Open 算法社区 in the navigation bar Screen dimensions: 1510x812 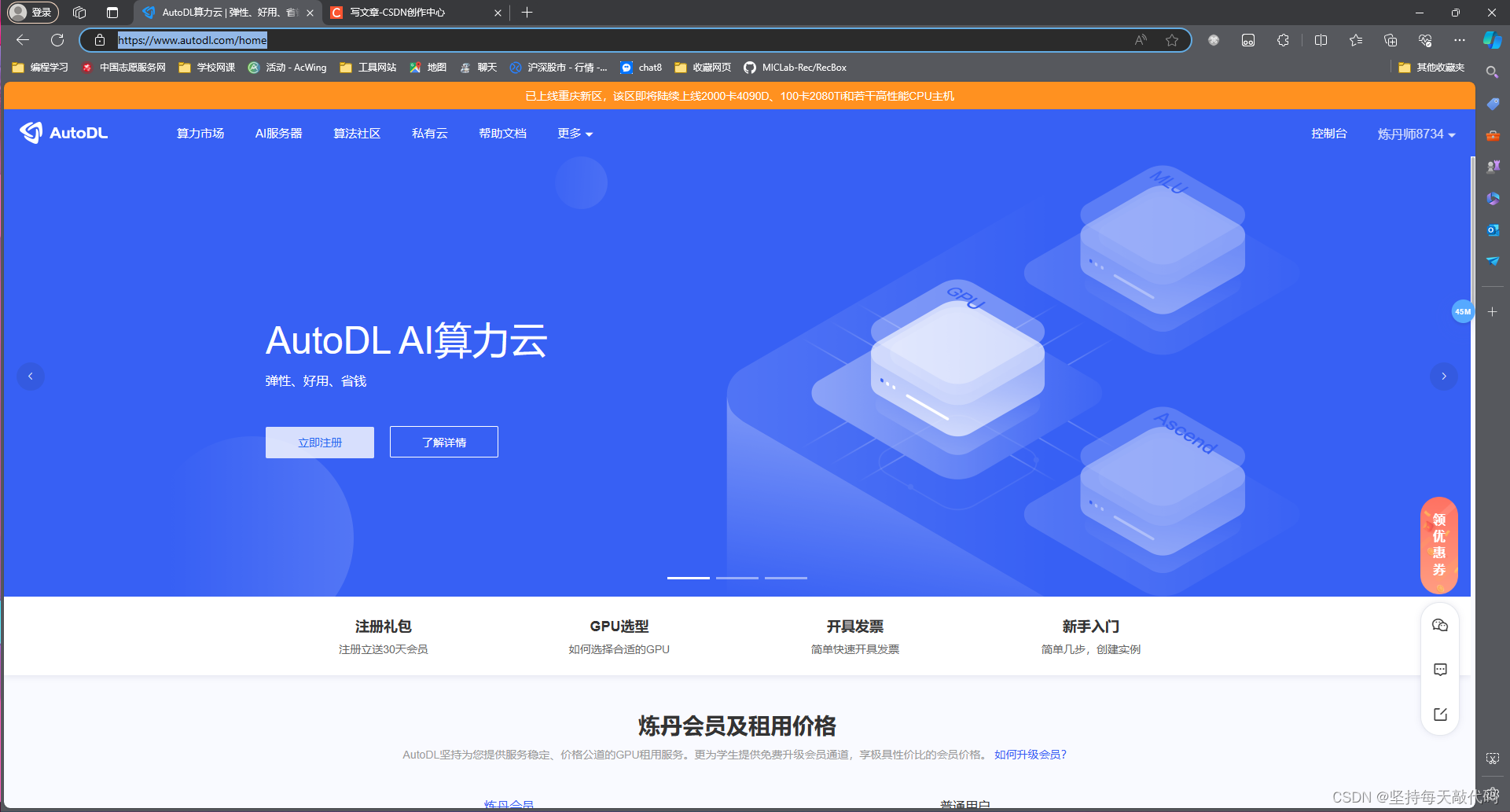357,134
